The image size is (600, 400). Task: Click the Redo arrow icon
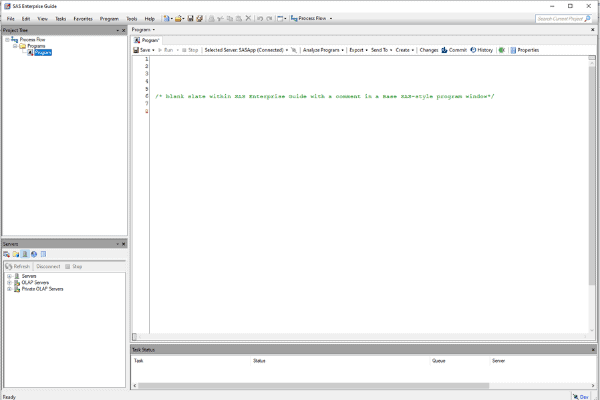(x=269, y=18)
